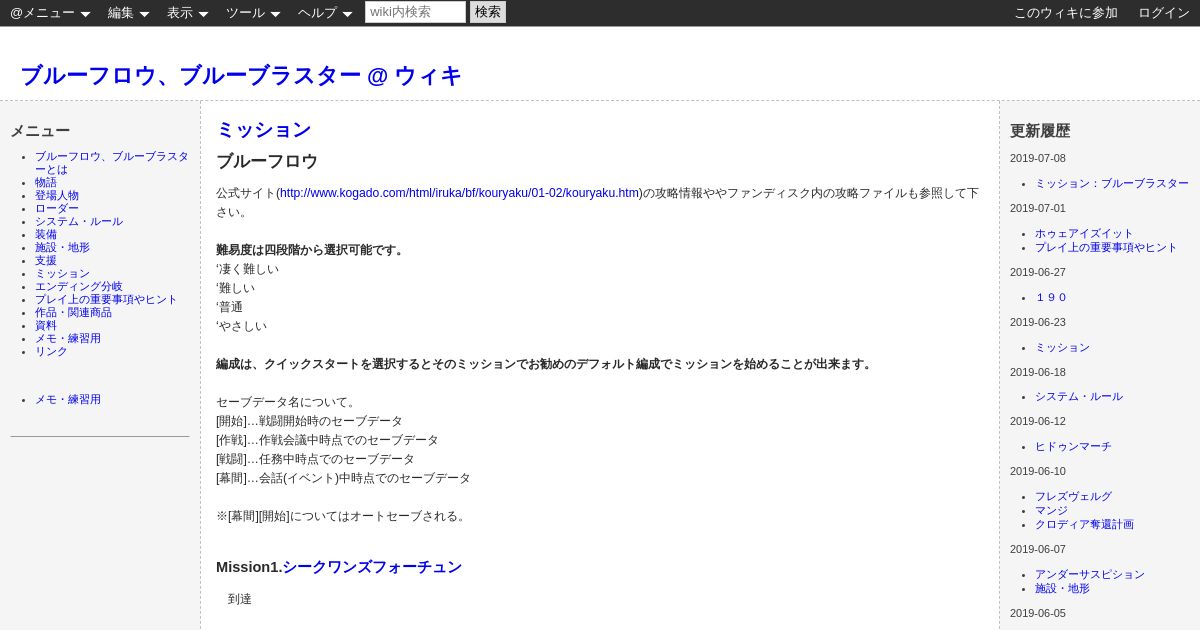
Task: Open 作品・関連商品 in the sidebar menu
Action: (x=73, y=313)
